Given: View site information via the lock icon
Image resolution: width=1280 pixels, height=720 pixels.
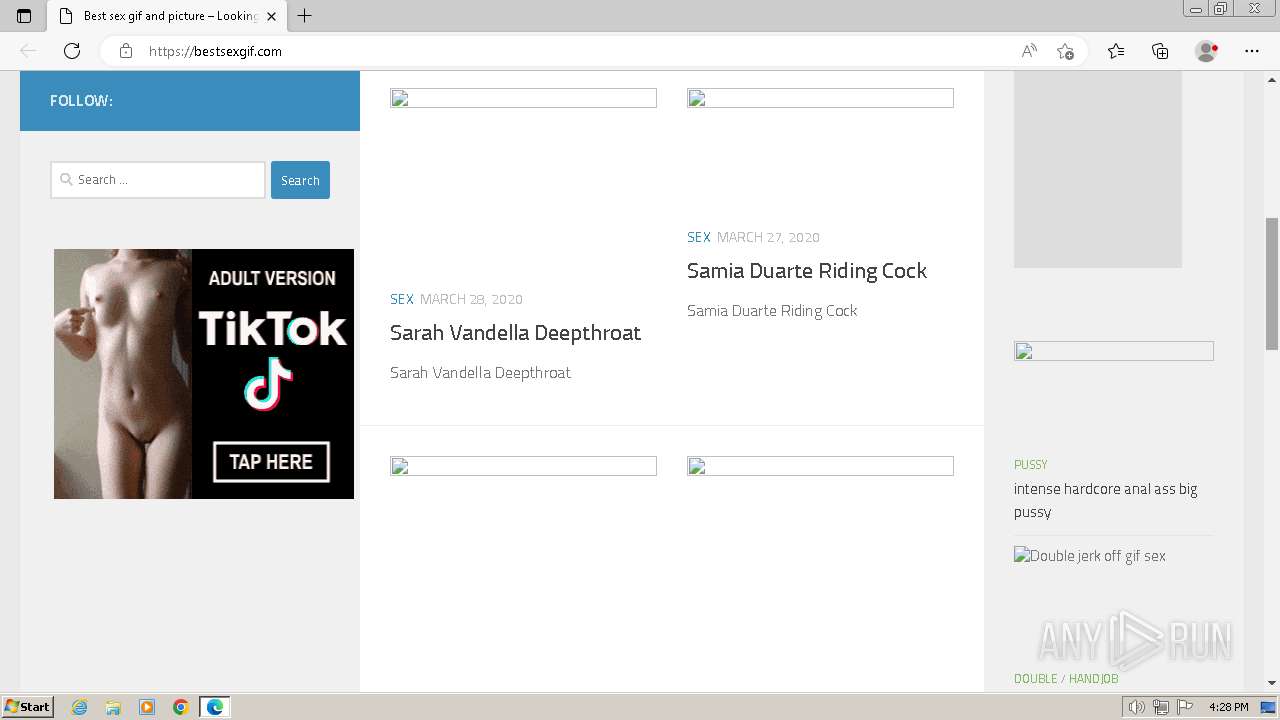Looking at the screenshot, I should pyautogui.click(x=126, y=51).
